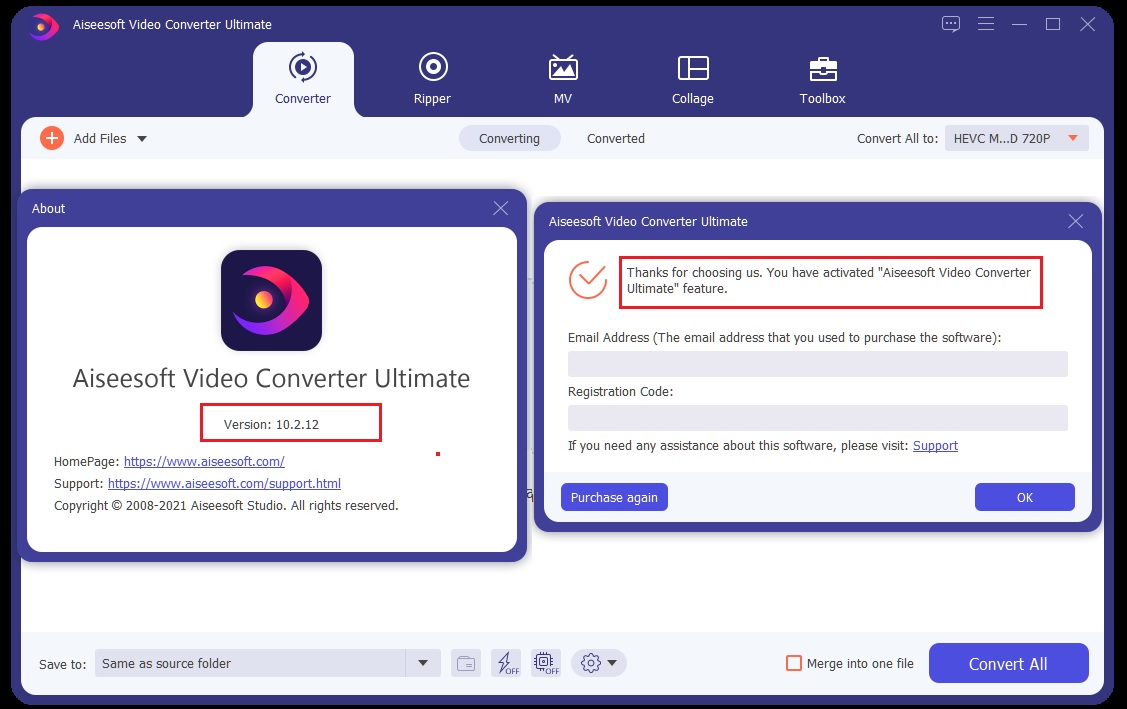Open the Convert All to format dropdown

coord(1016,138)
